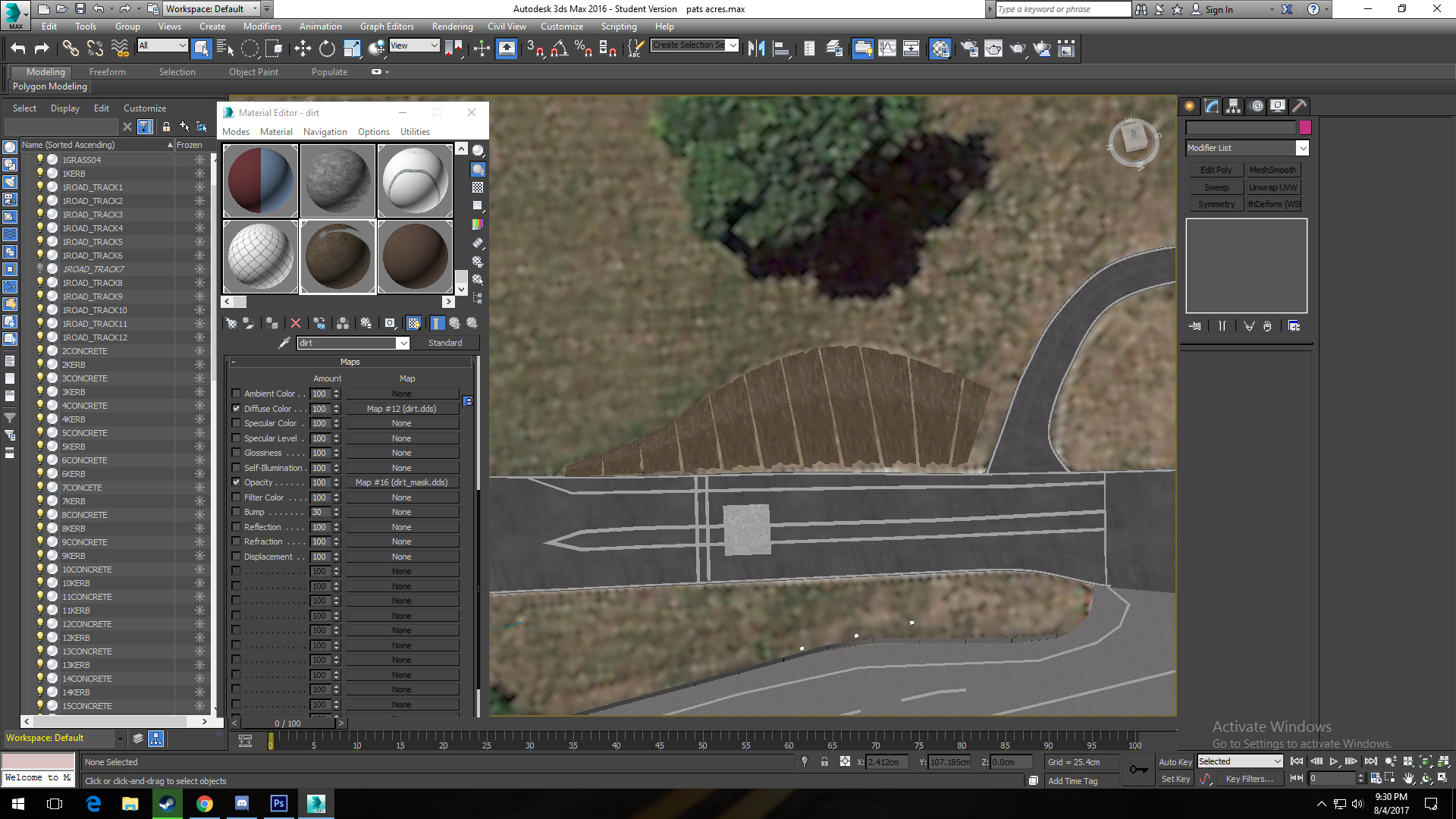Uncheck the Opacity map checkbox
1456x819 pixels.
(x=236, y=482)
